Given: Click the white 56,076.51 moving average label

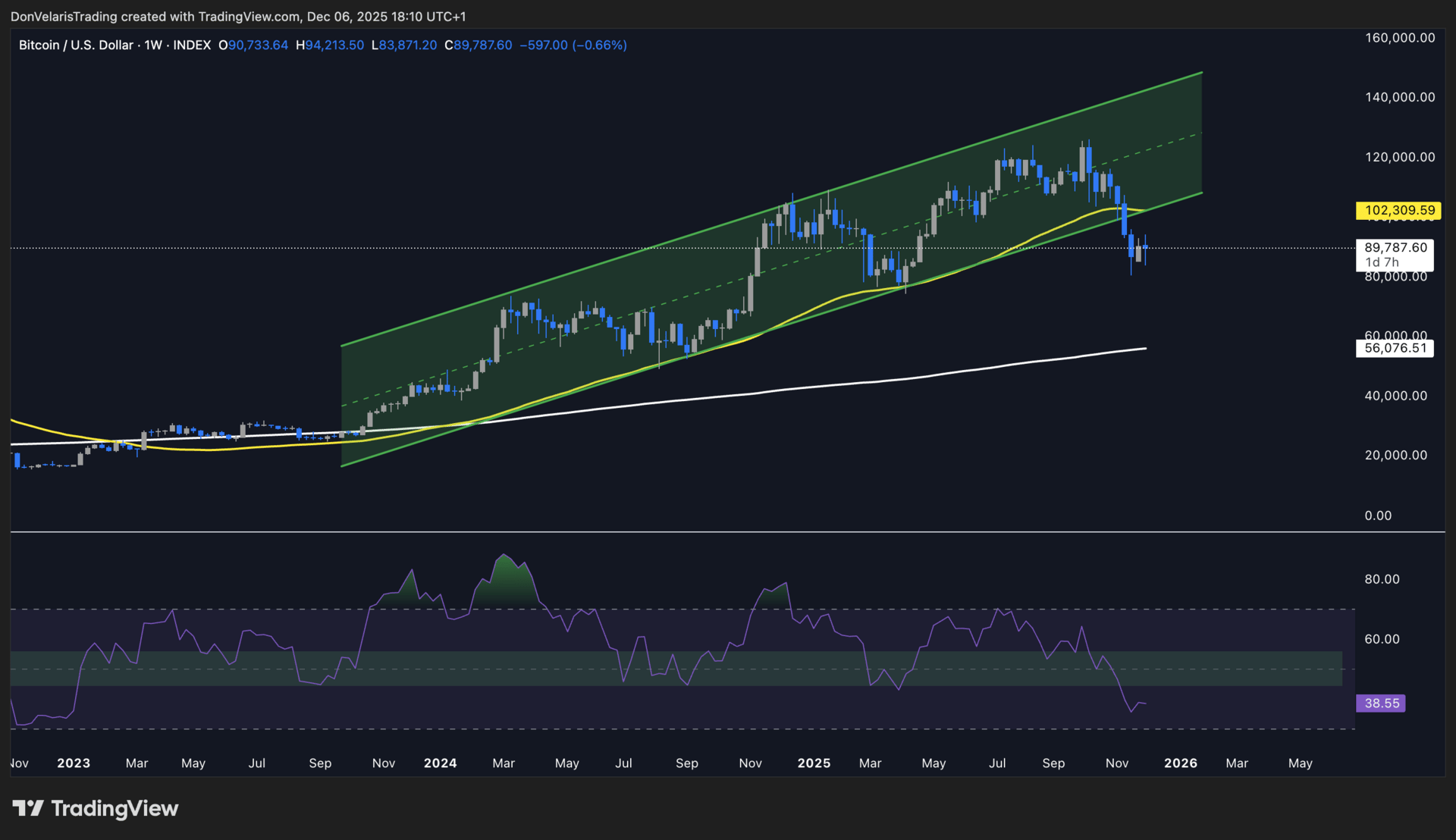Looking at the screenshot, I should [x=1395, y=349].
